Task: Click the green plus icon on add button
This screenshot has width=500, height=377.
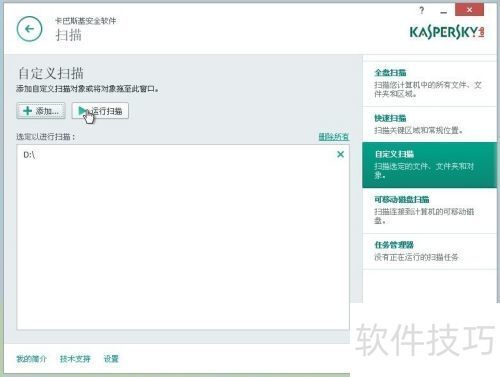Action: [27, 111]
